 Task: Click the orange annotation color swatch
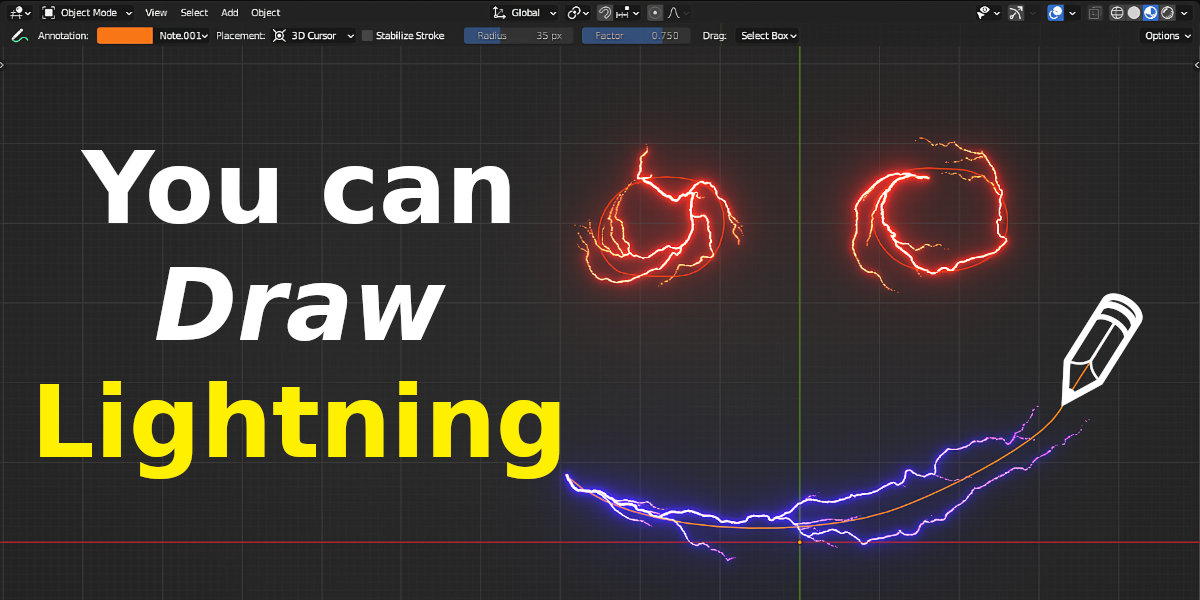(125, 35)
